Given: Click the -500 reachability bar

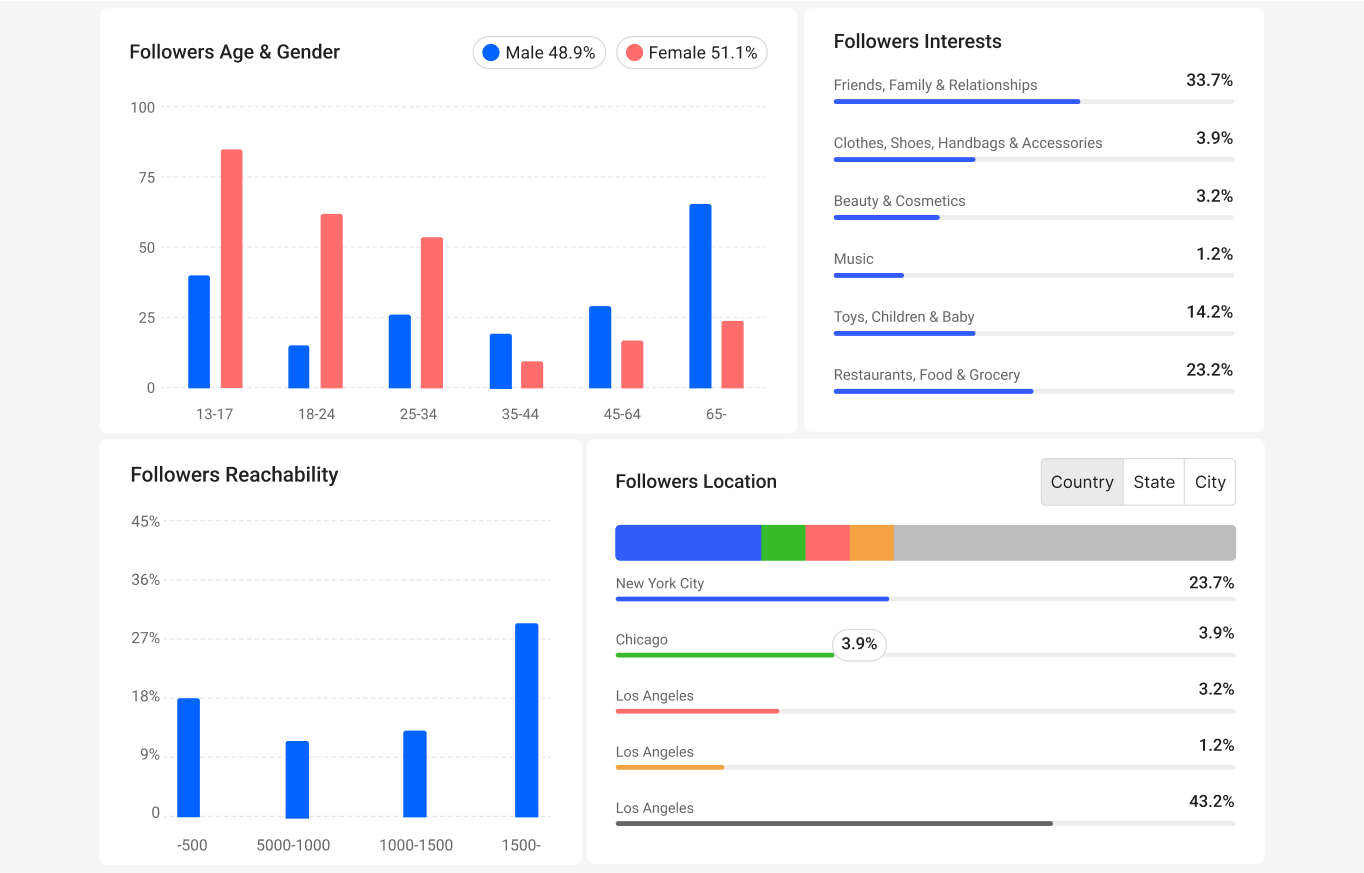Looking at the screenshot, I should coord(189,758).
